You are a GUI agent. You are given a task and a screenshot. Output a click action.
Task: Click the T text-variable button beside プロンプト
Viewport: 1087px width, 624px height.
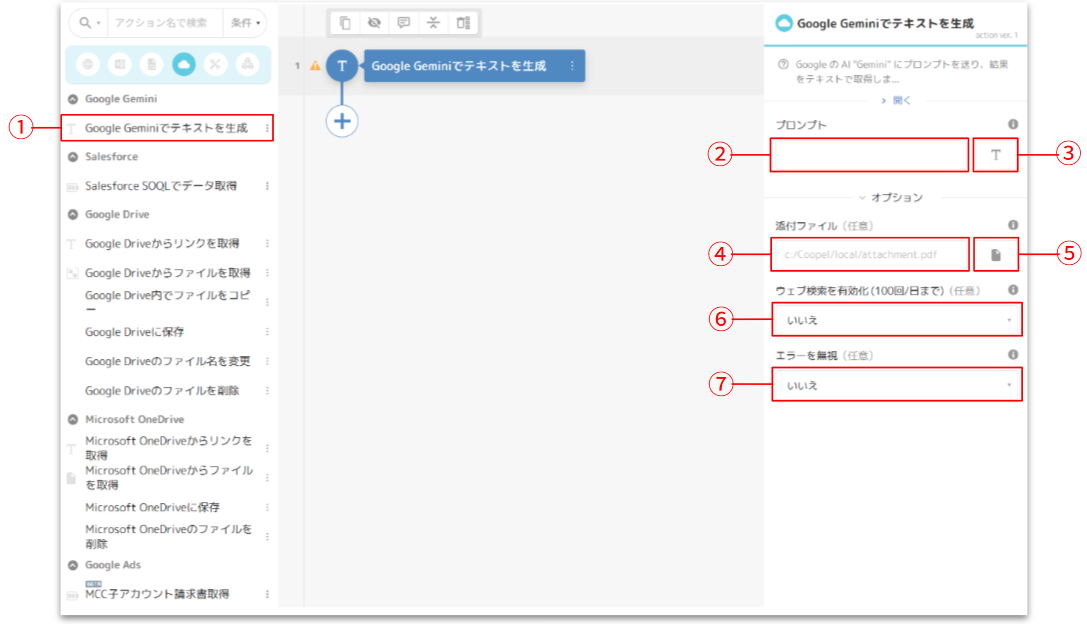coord(995,155)
